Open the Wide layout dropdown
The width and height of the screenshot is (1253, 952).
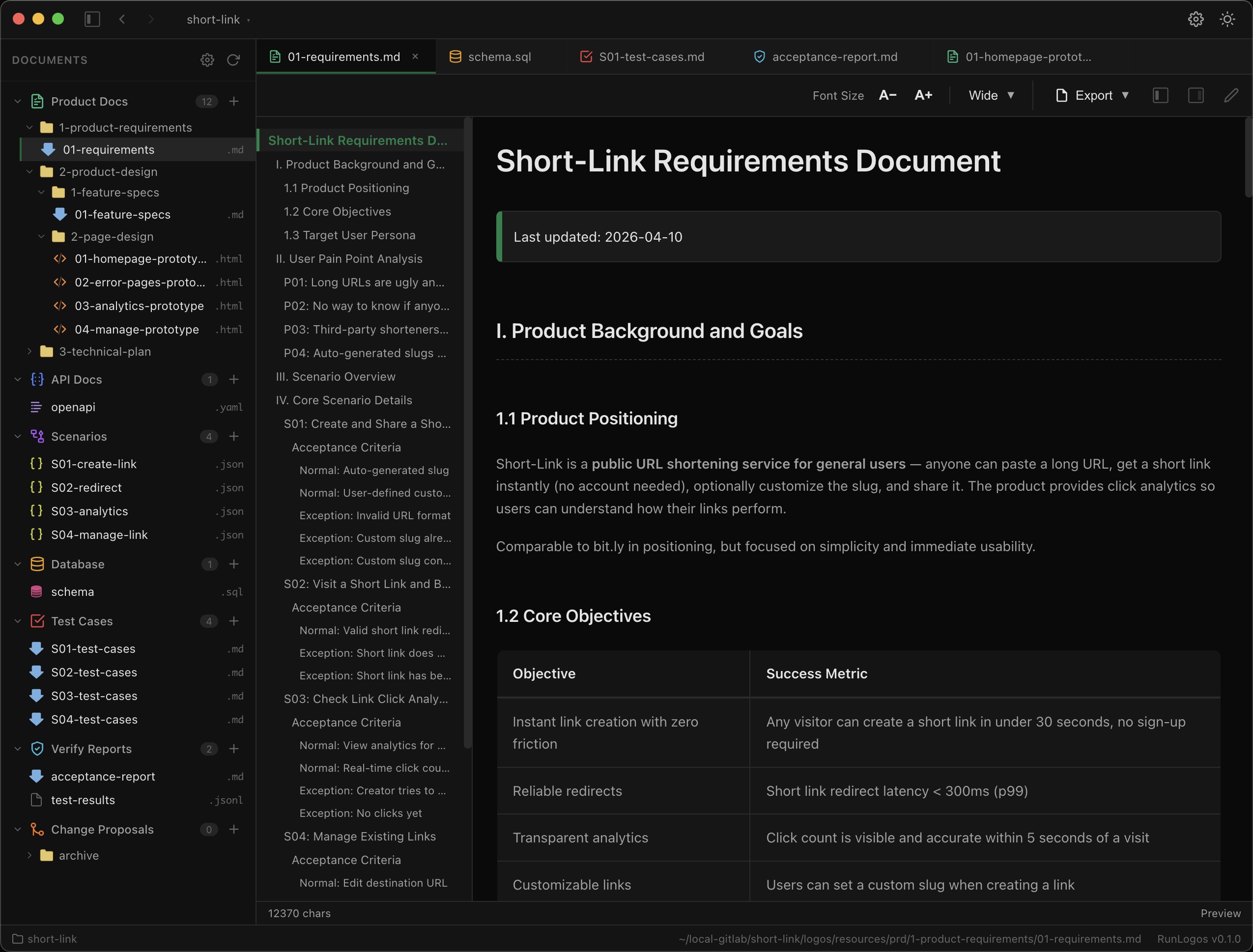[x=990, y=95]
